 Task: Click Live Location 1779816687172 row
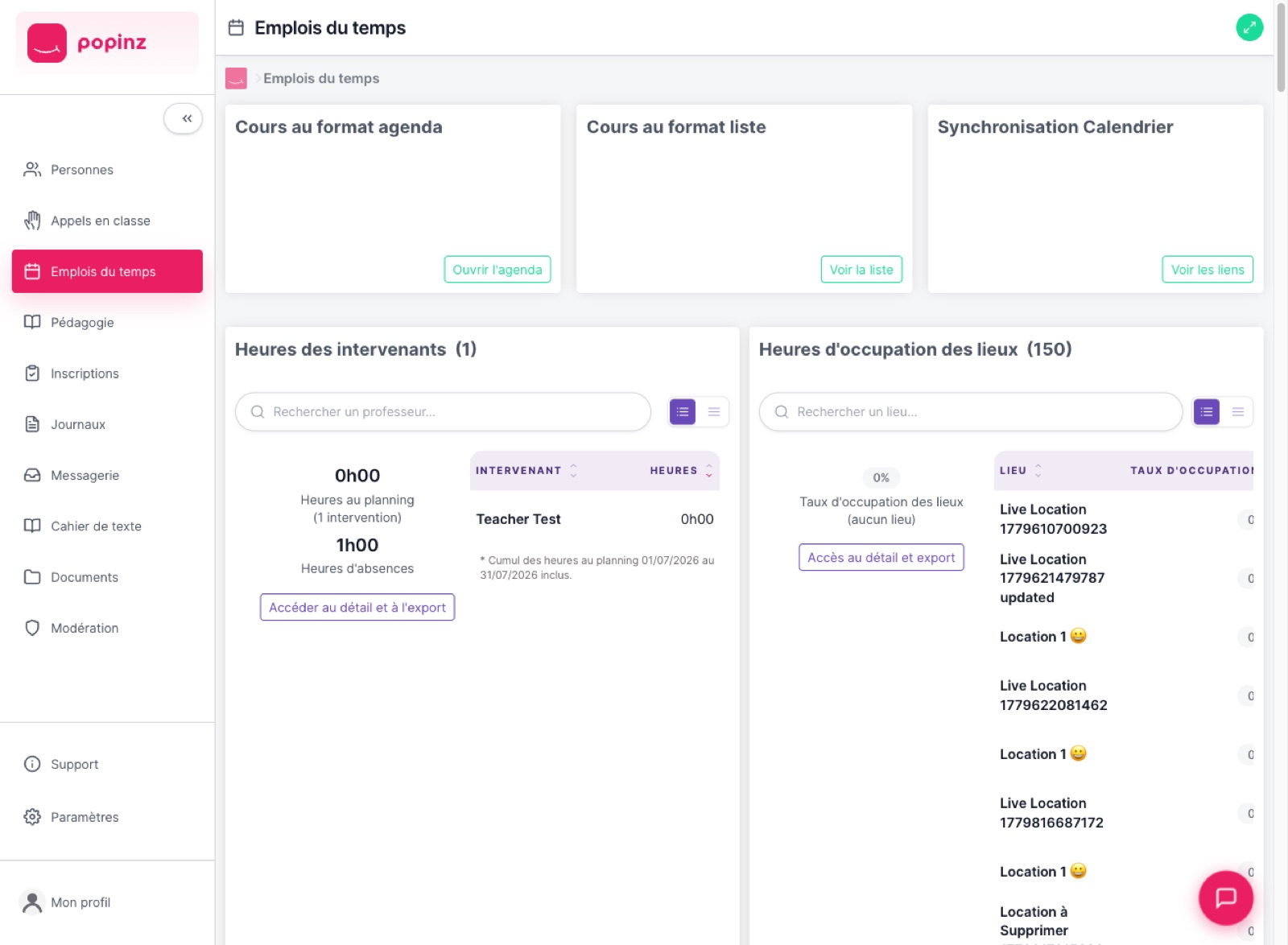(1124, 813)
